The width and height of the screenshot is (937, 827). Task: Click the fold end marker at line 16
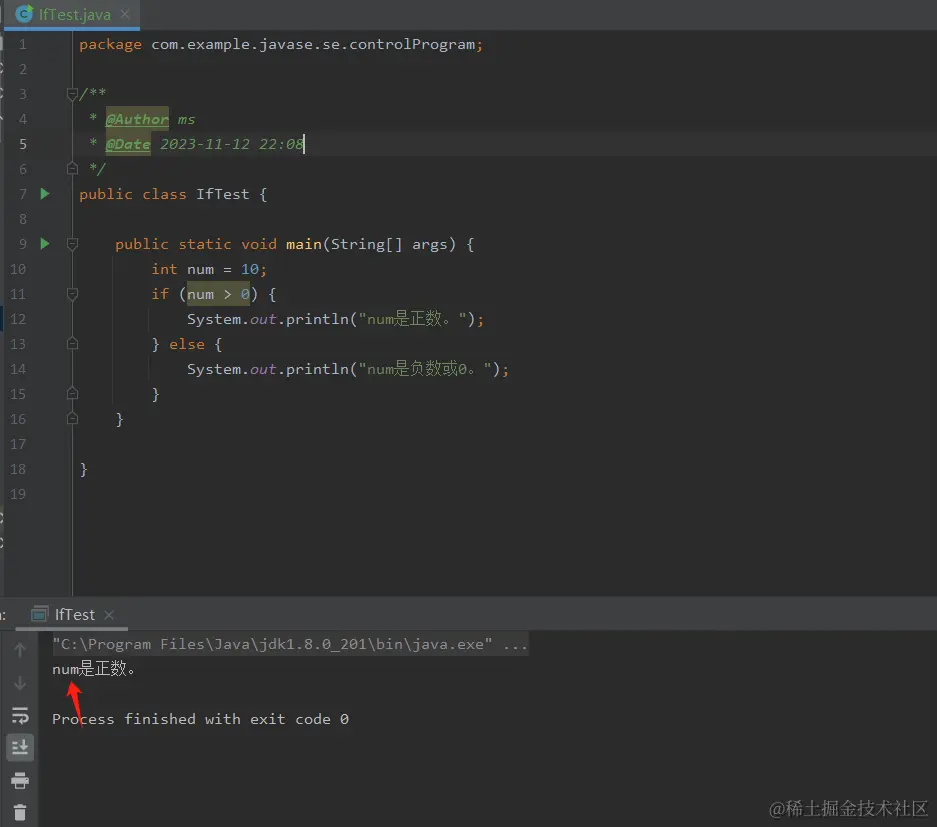point(72,419)
